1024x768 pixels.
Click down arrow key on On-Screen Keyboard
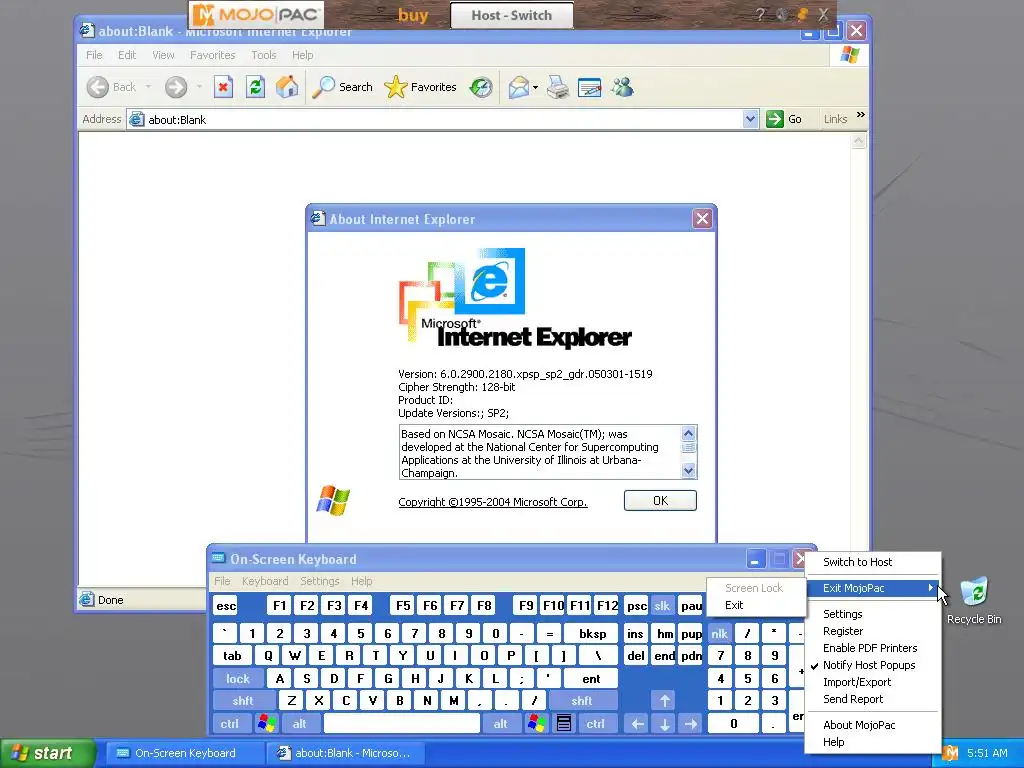664,724
